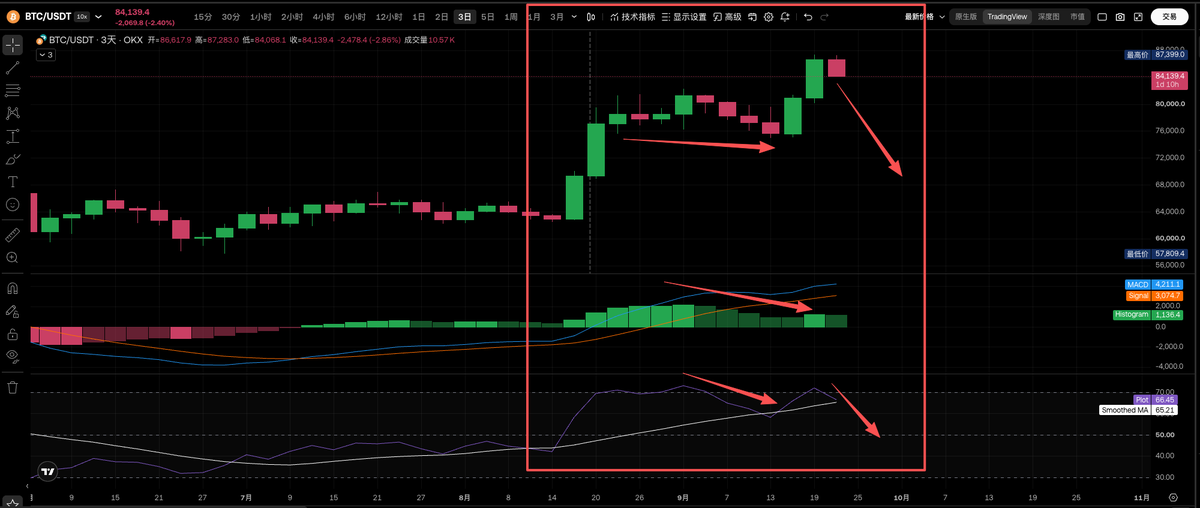This screenshot has height=508, width=1200.
Task: Toggle magnet mode for drawings
Action: click(13, 288)
